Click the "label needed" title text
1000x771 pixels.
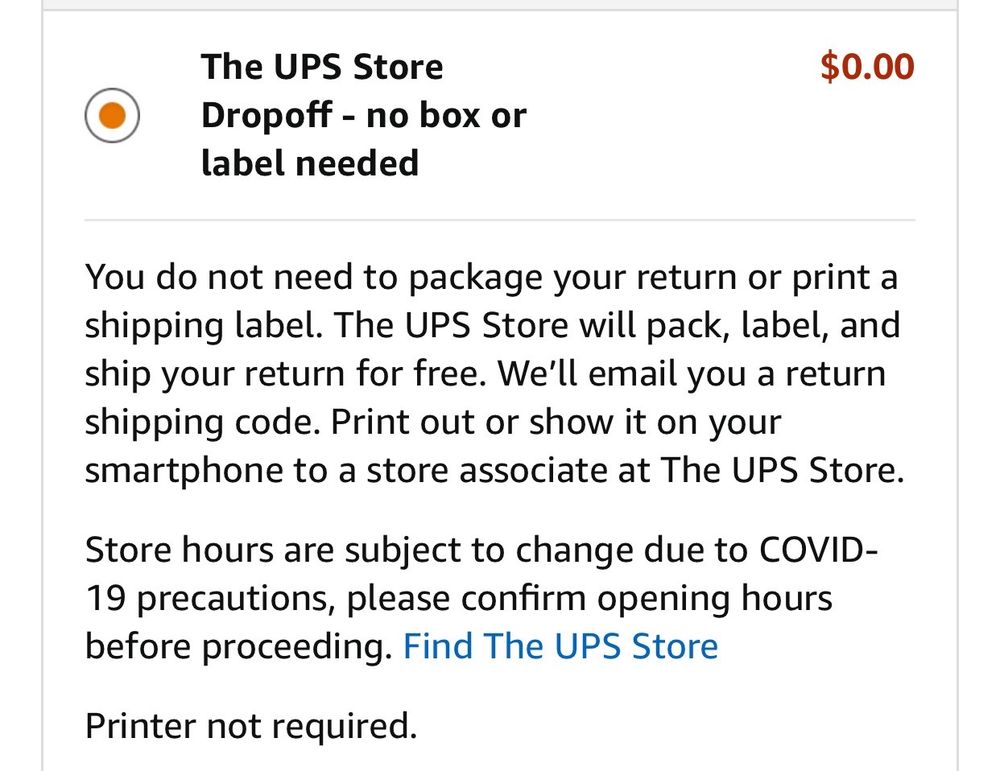pos(309,162)
